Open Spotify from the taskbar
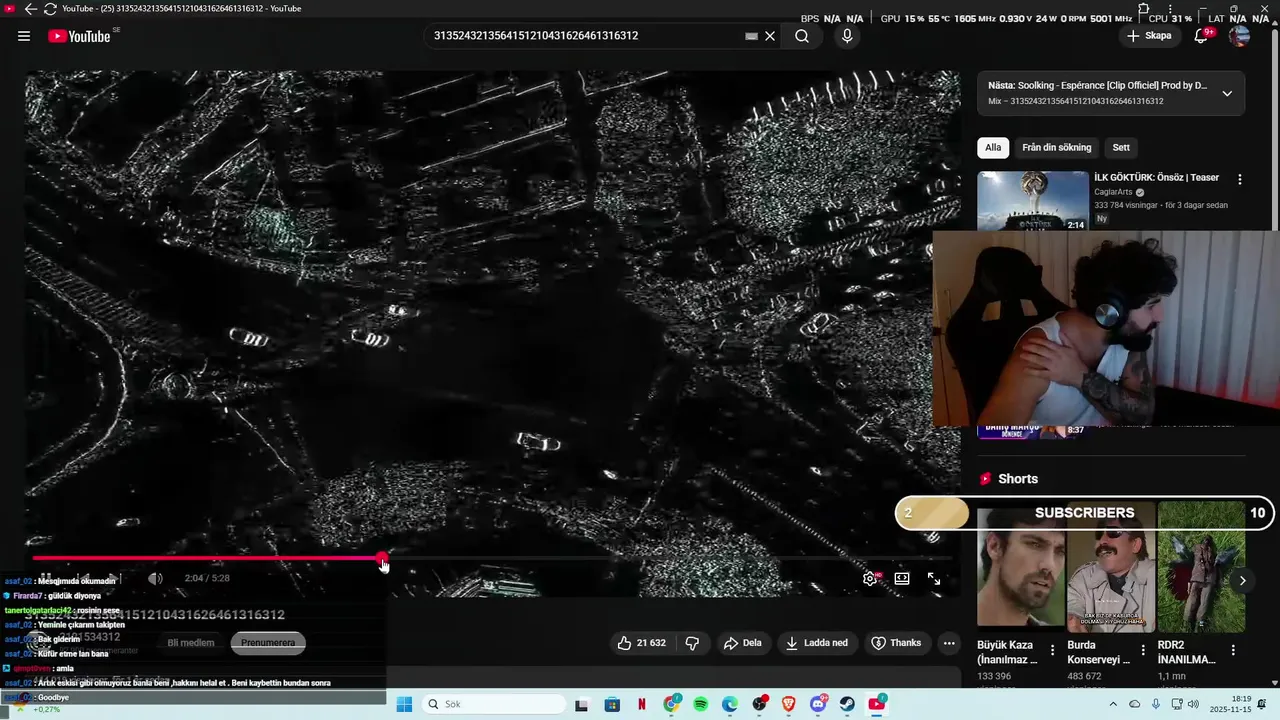Viewport: 1280px width, 720px height. click(701, 704)
